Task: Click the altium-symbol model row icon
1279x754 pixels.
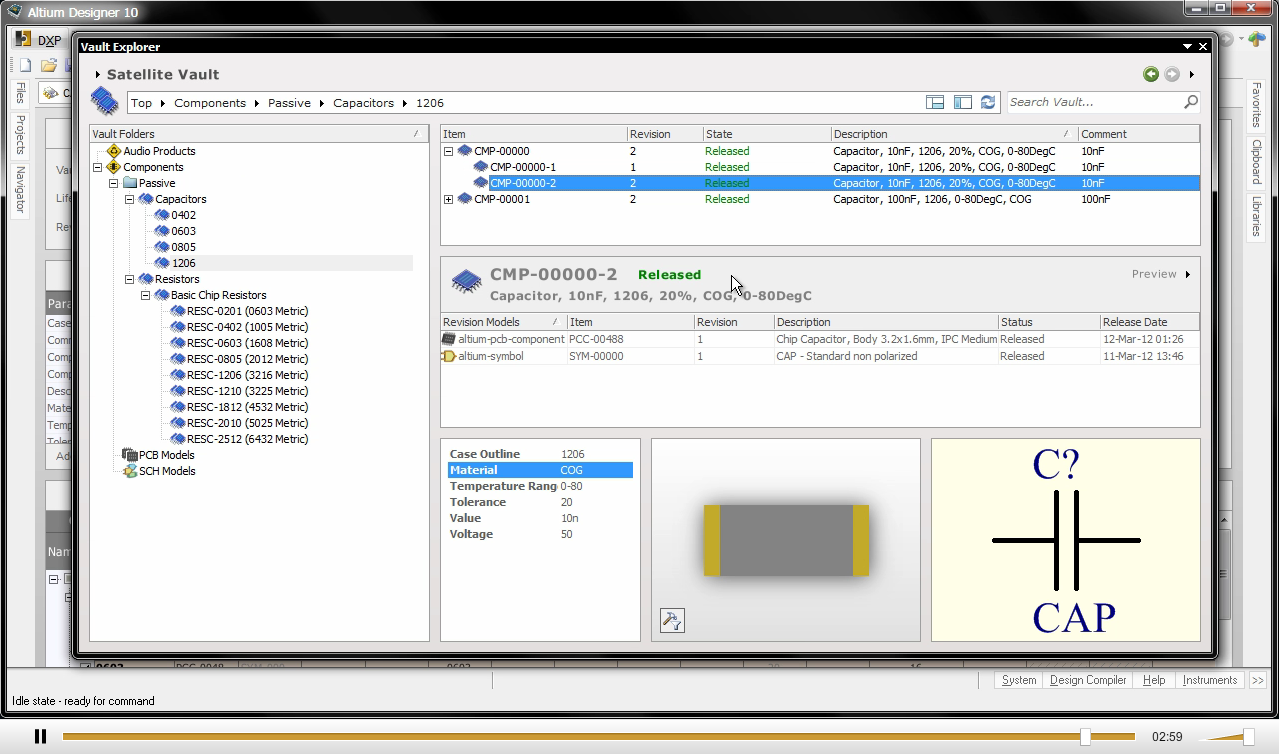Action: [449, 356]
